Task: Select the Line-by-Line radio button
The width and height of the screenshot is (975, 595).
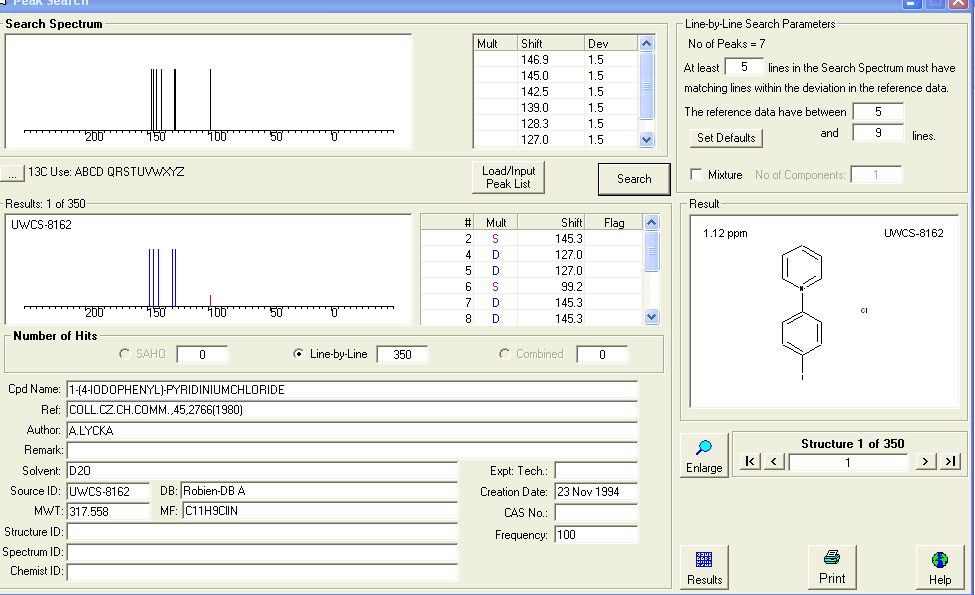Action: (296, 353)
